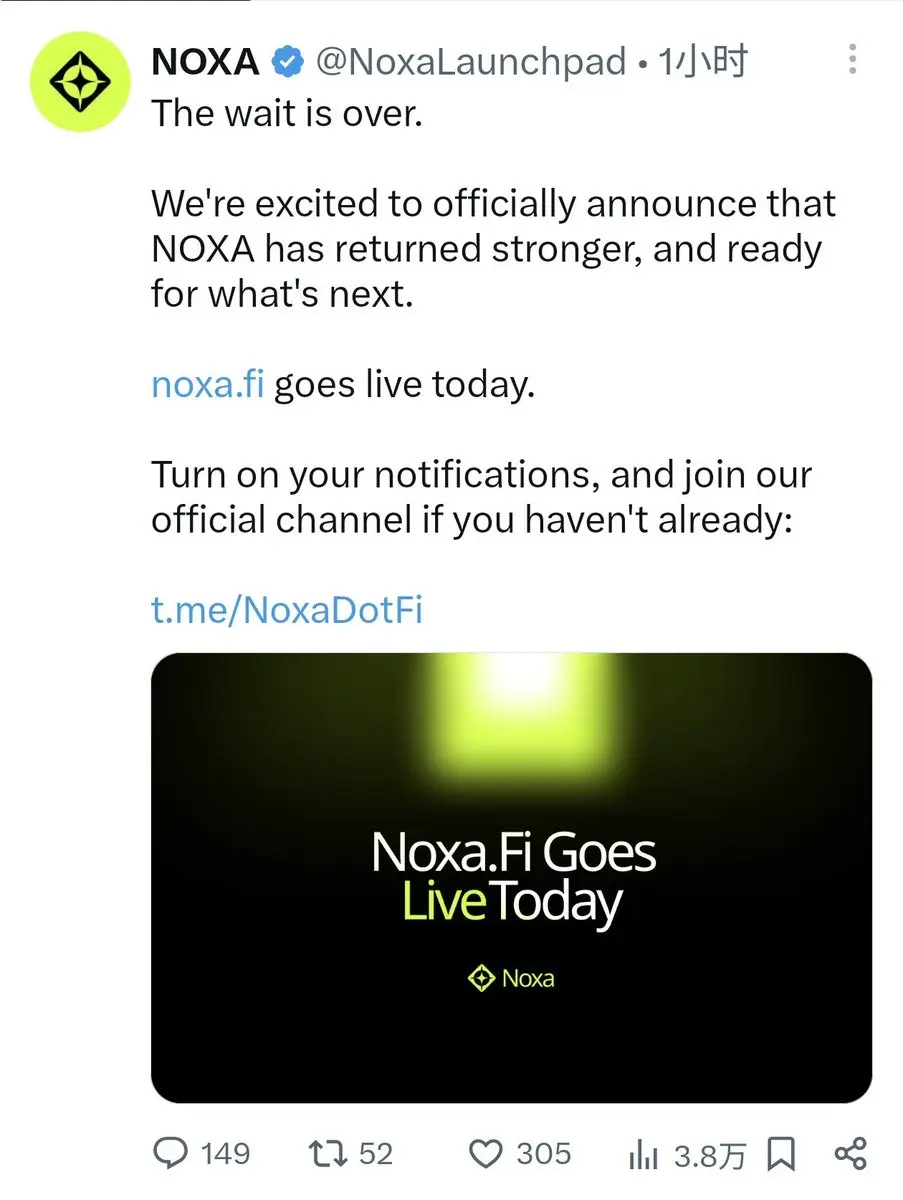Image resolution: width=903 pixels, height=1200 pixels.
Task: Bookmark this NOXA post
Action: tap(780, 1154)
